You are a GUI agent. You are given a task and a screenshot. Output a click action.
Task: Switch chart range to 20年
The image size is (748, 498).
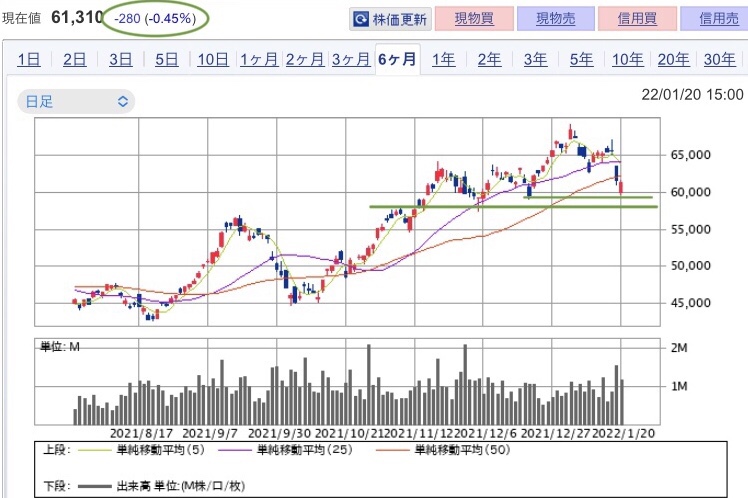[x=673, y=60]
